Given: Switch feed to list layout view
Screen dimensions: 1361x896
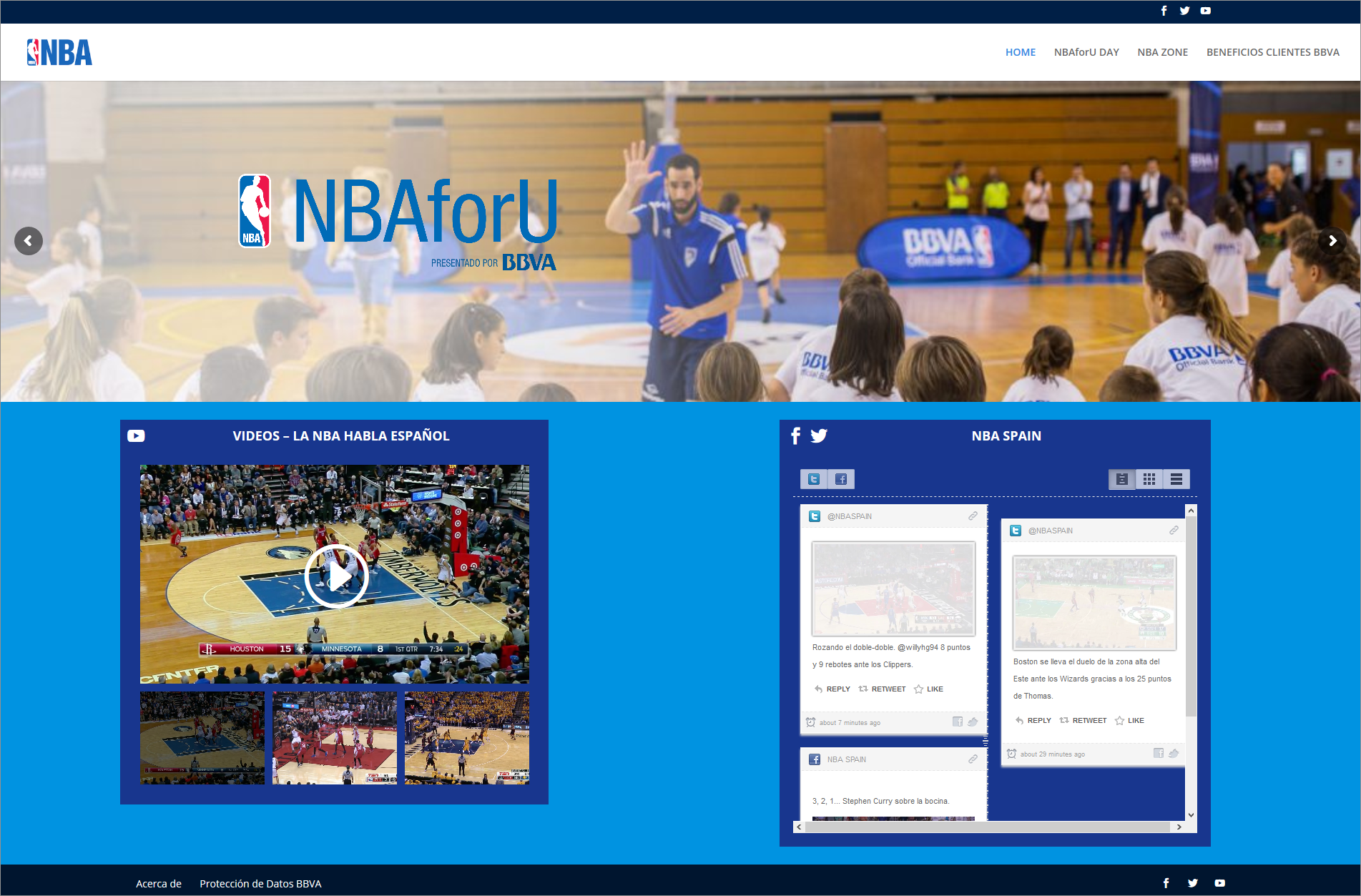Looking at the screenshot, I should tap(1176, 479).
